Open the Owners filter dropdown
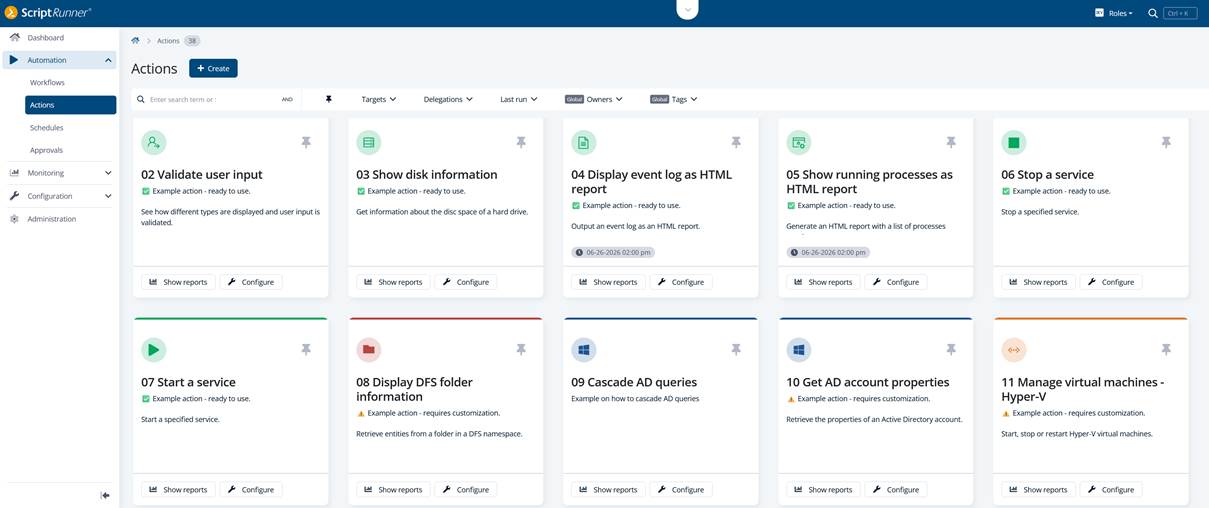The width and height of the screenshot is (1209, 508). [x=594, y=99]
